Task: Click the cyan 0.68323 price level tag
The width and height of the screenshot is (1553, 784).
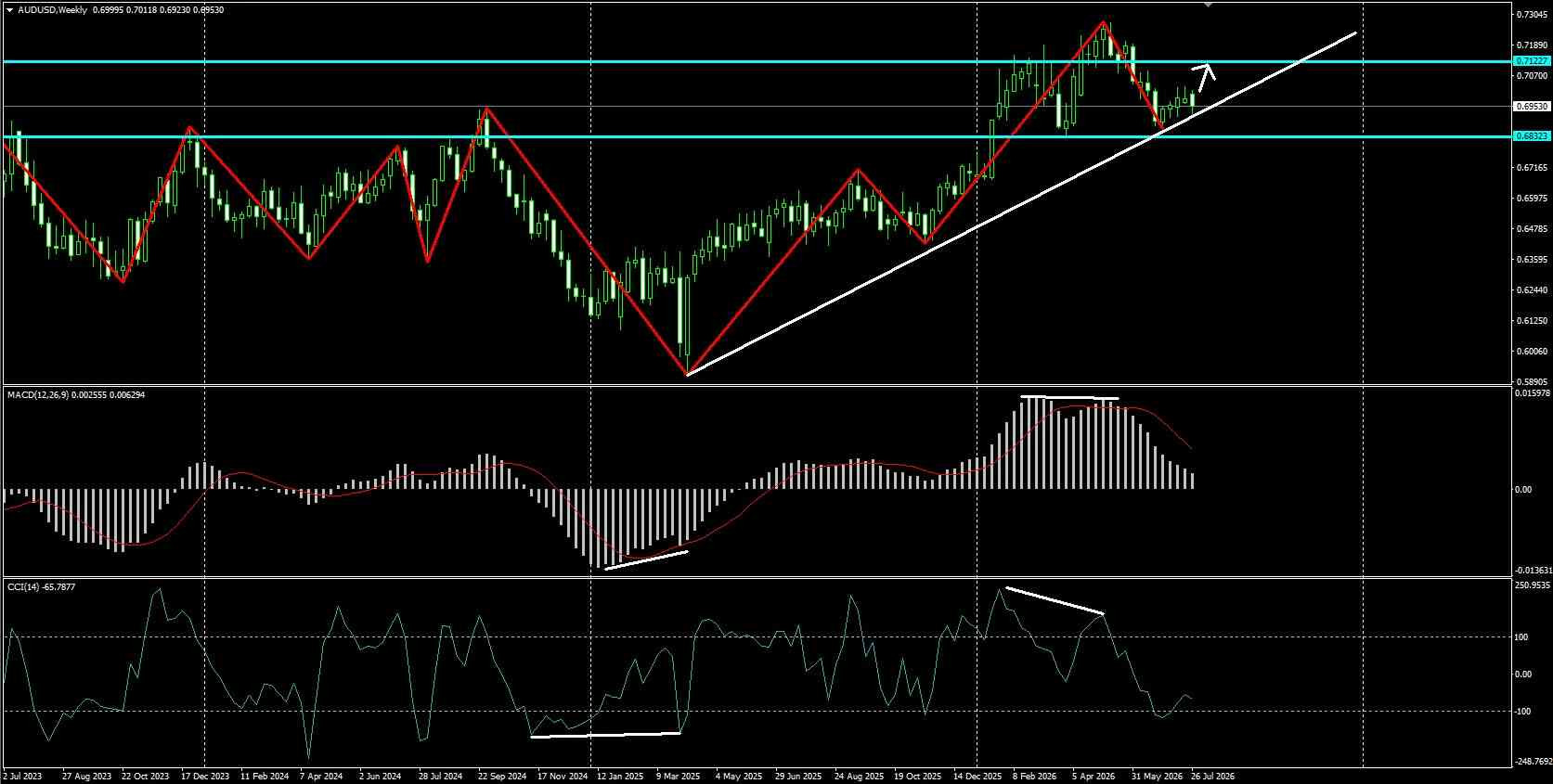Action: coord(1532,136)
